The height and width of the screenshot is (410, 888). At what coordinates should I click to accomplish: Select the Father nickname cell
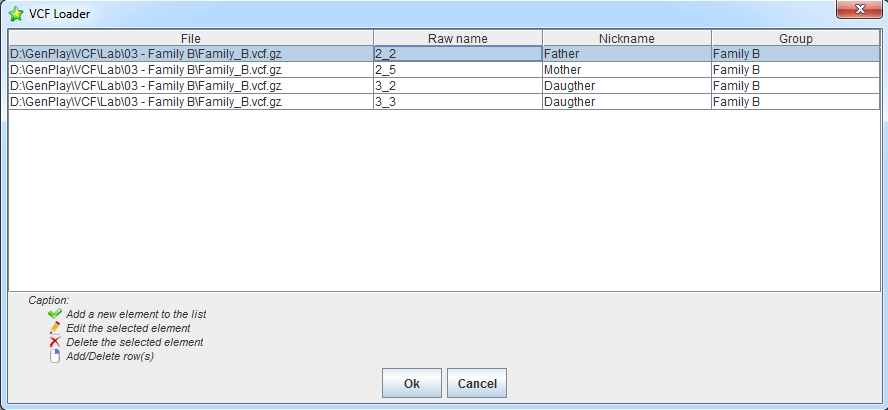pyautogui.click(x=626, y=54)
